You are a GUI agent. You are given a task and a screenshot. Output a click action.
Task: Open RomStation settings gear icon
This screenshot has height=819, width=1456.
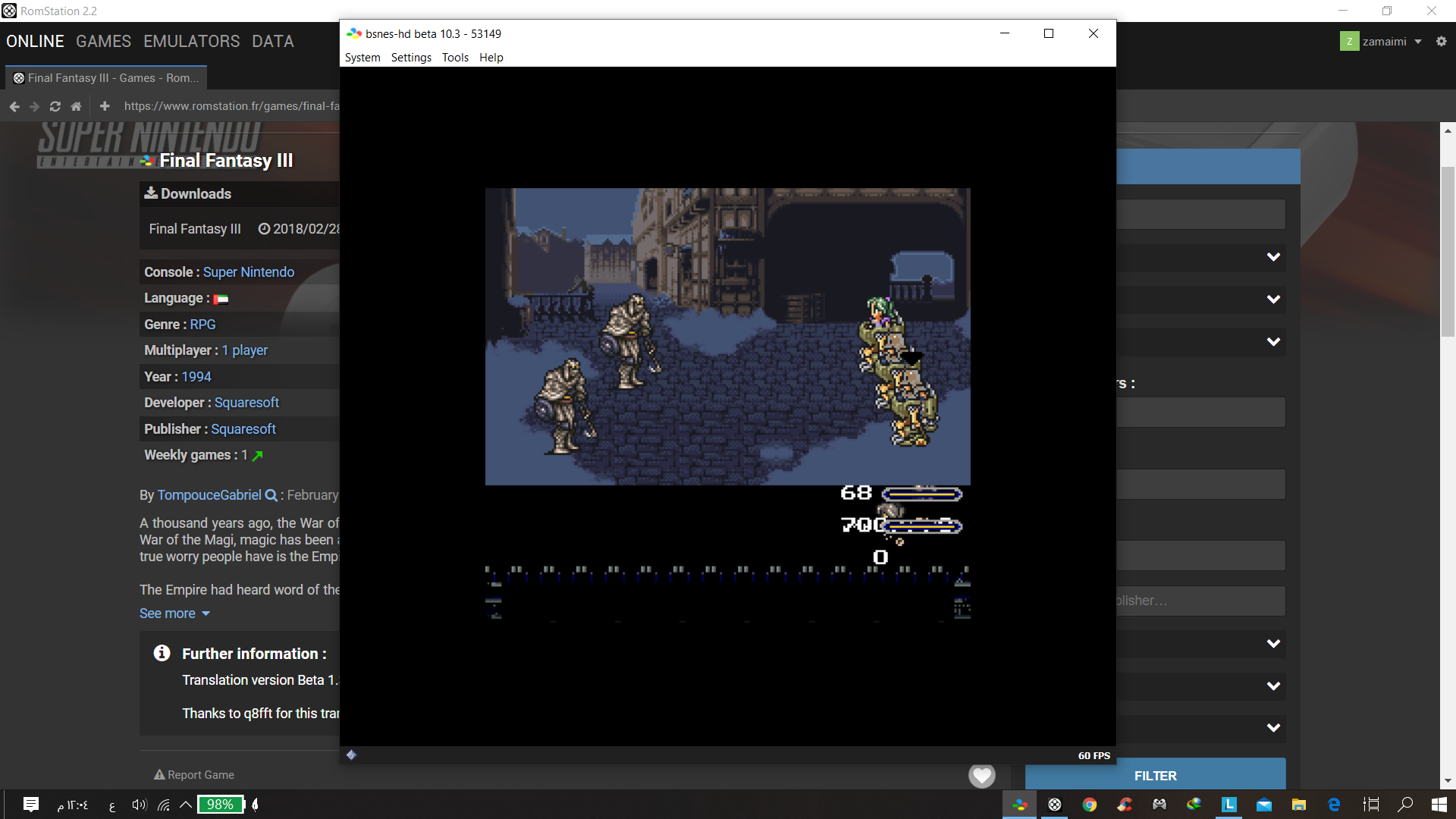(1441, 42)
